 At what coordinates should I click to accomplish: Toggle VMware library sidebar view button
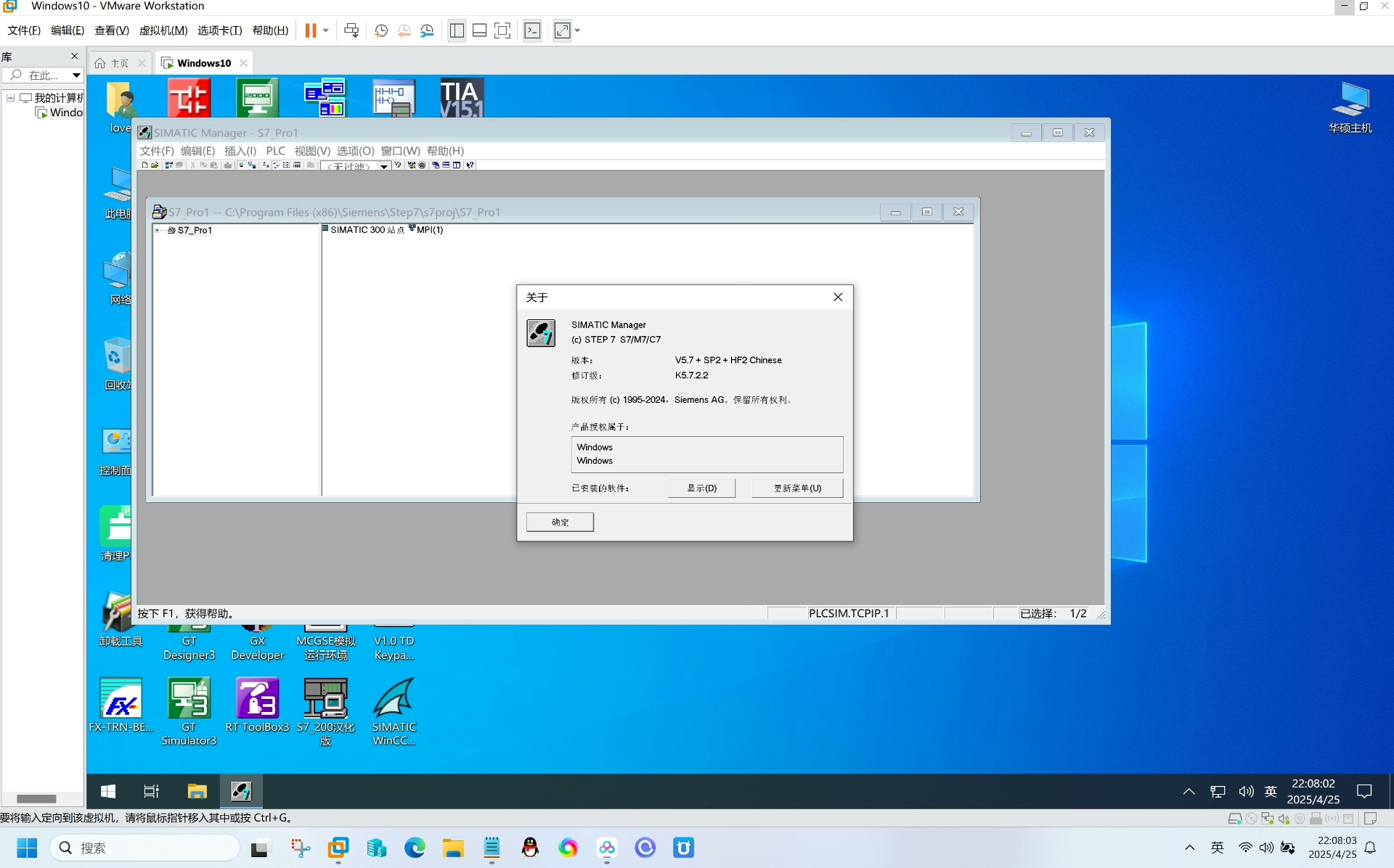(457, 30)
